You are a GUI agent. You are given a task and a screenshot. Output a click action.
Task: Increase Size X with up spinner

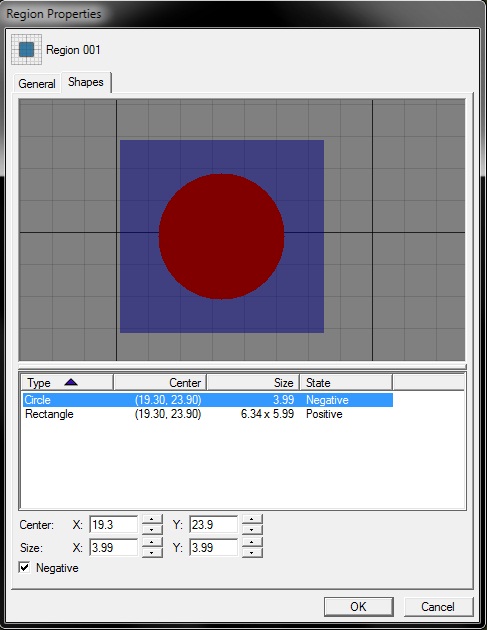pos(152,542)
